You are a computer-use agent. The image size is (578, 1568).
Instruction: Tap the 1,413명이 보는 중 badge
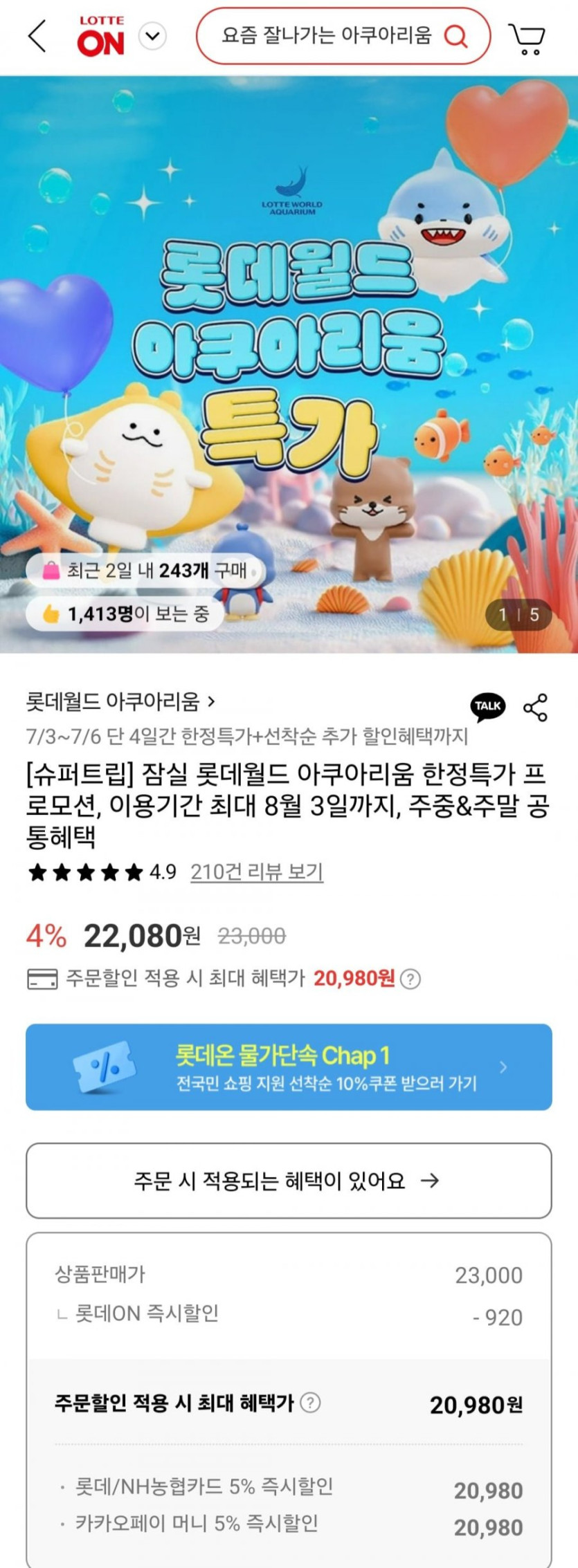point(125,614)
